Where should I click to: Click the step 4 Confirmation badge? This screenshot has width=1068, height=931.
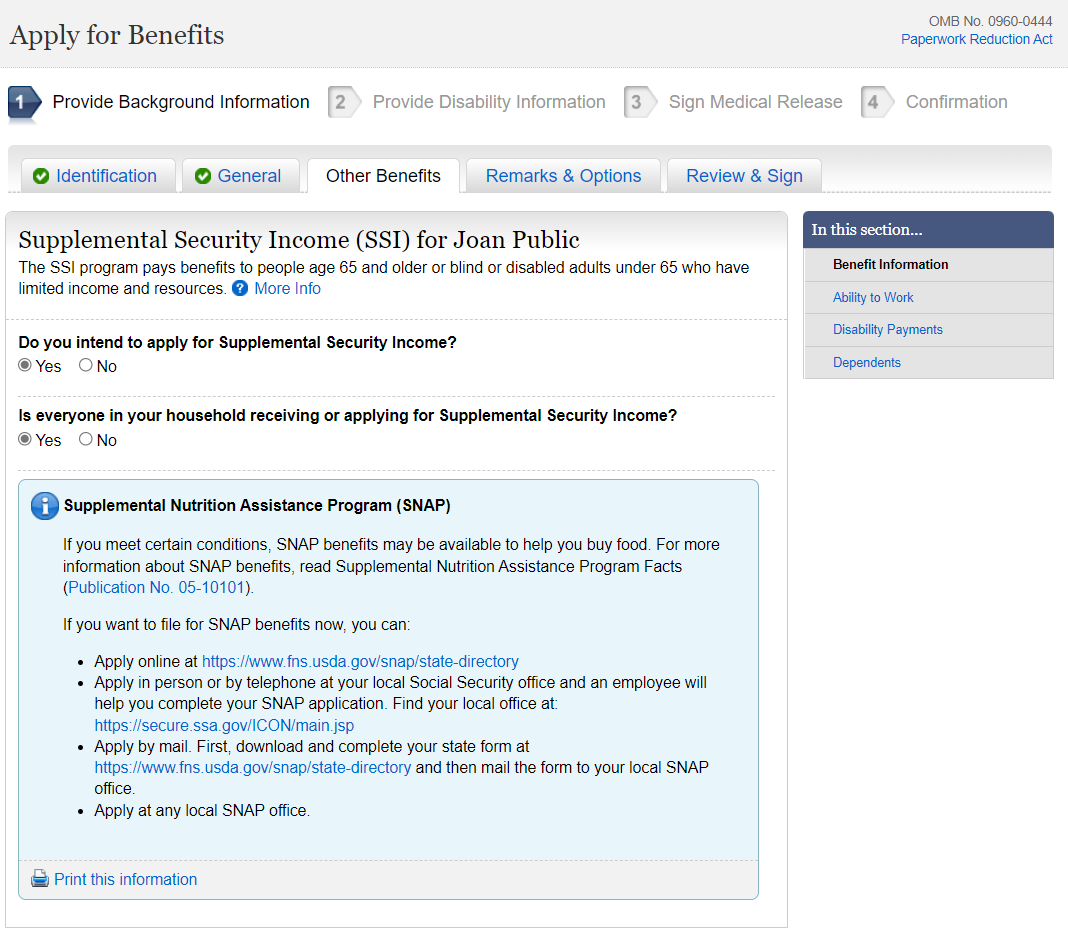coord(874,102)
